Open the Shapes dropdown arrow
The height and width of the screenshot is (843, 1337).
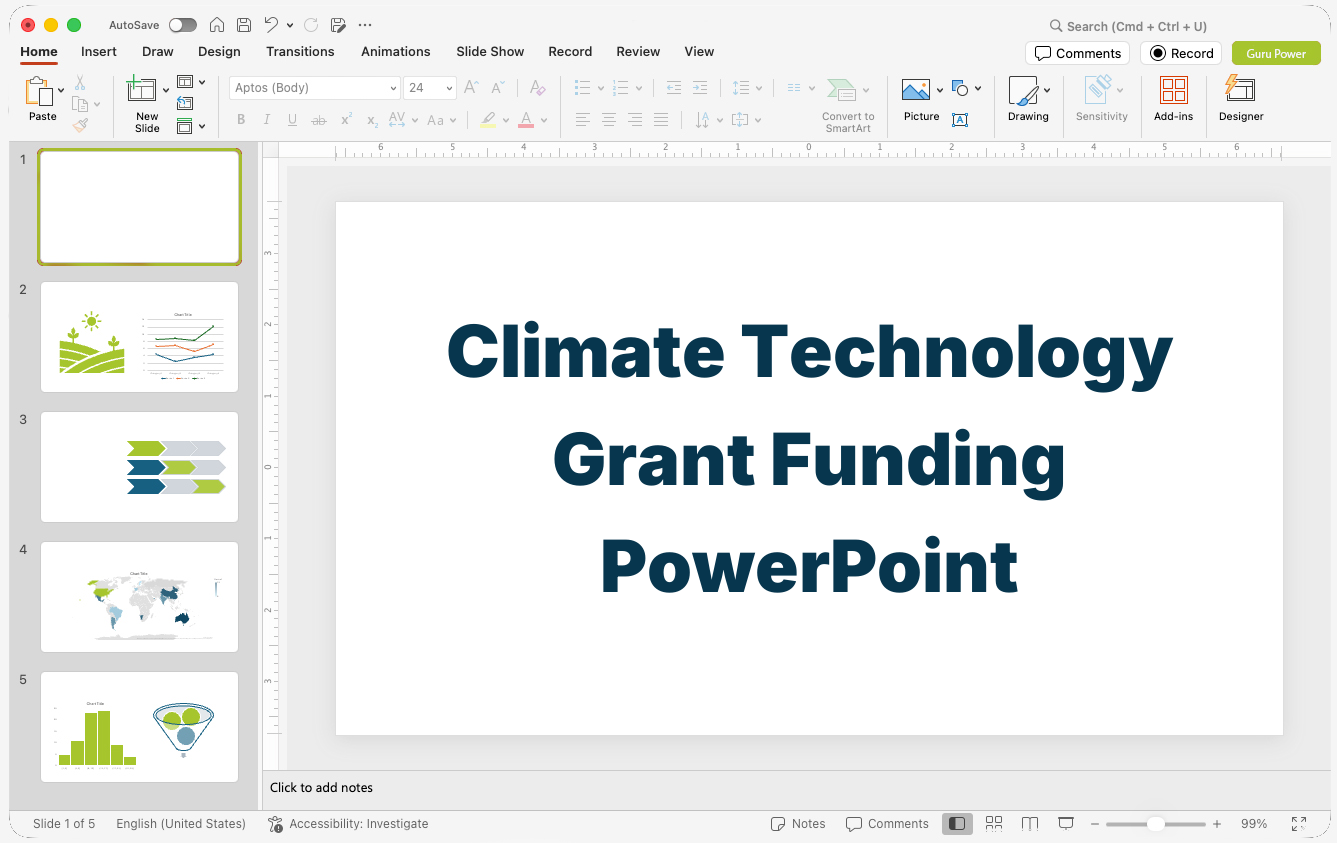[x=978, y=88]
